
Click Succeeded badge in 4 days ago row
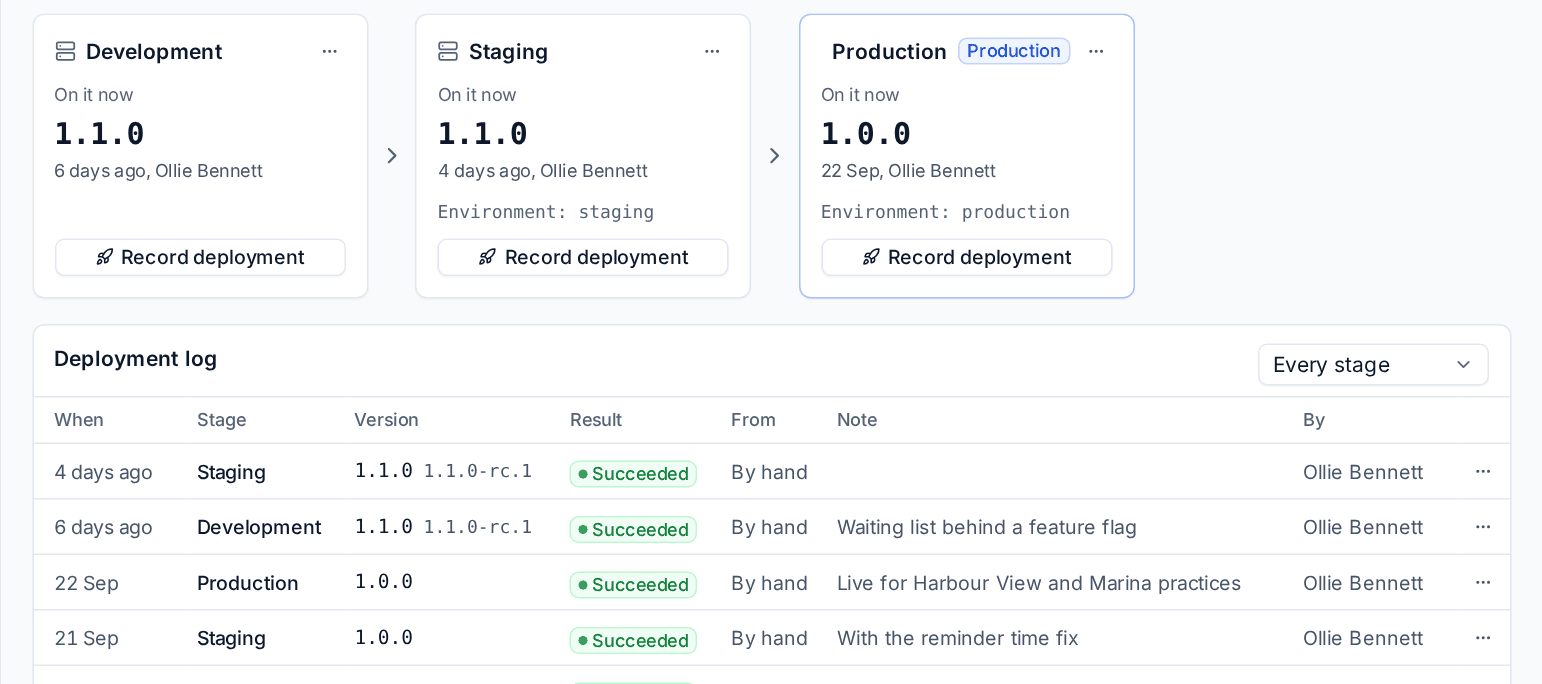[633, 474]
